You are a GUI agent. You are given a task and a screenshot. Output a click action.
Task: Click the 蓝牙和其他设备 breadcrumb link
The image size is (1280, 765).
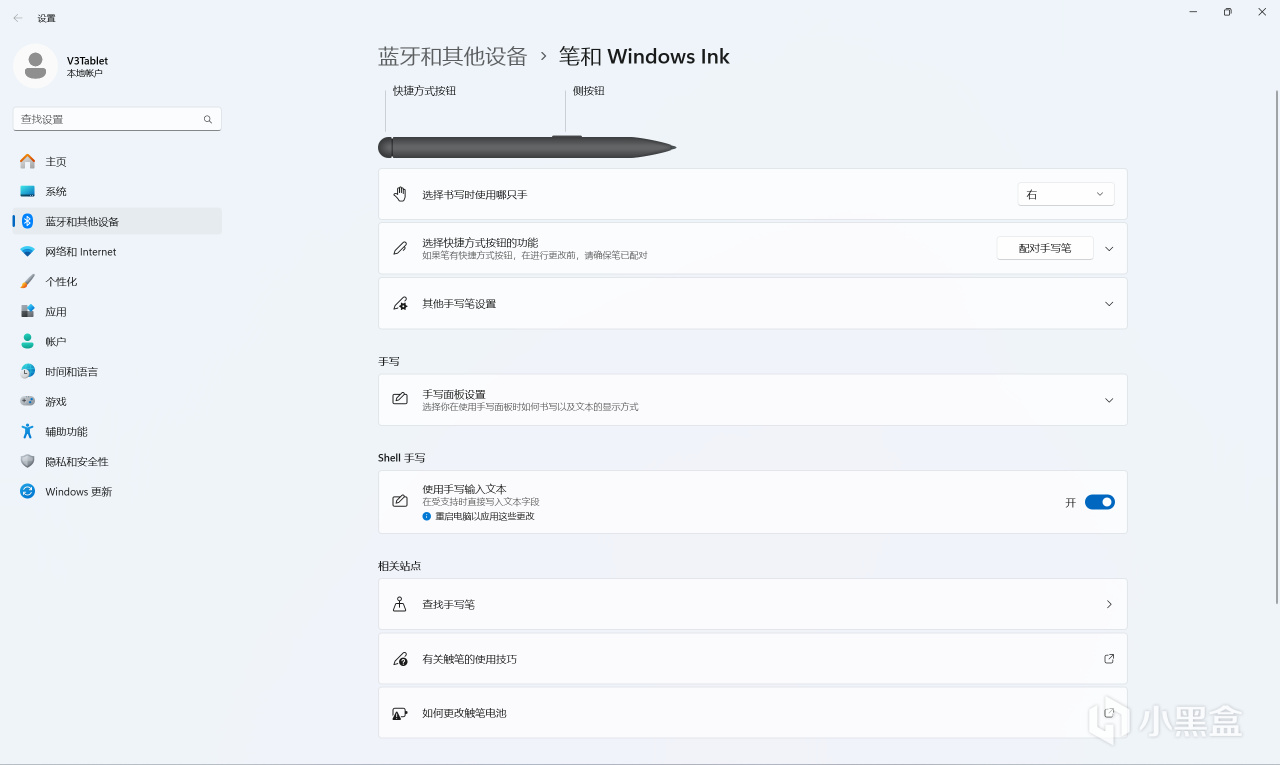pos(452,57)
